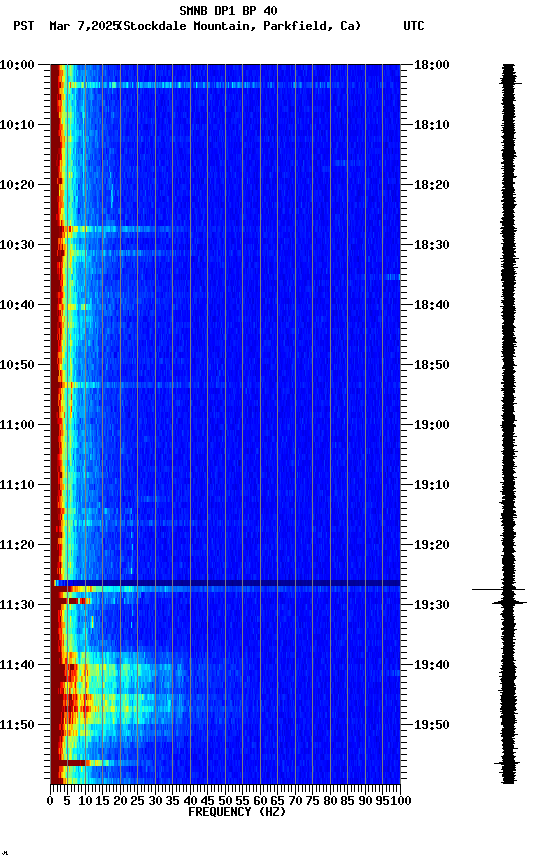Click the dark blue data gap band near 11:26

227,583
